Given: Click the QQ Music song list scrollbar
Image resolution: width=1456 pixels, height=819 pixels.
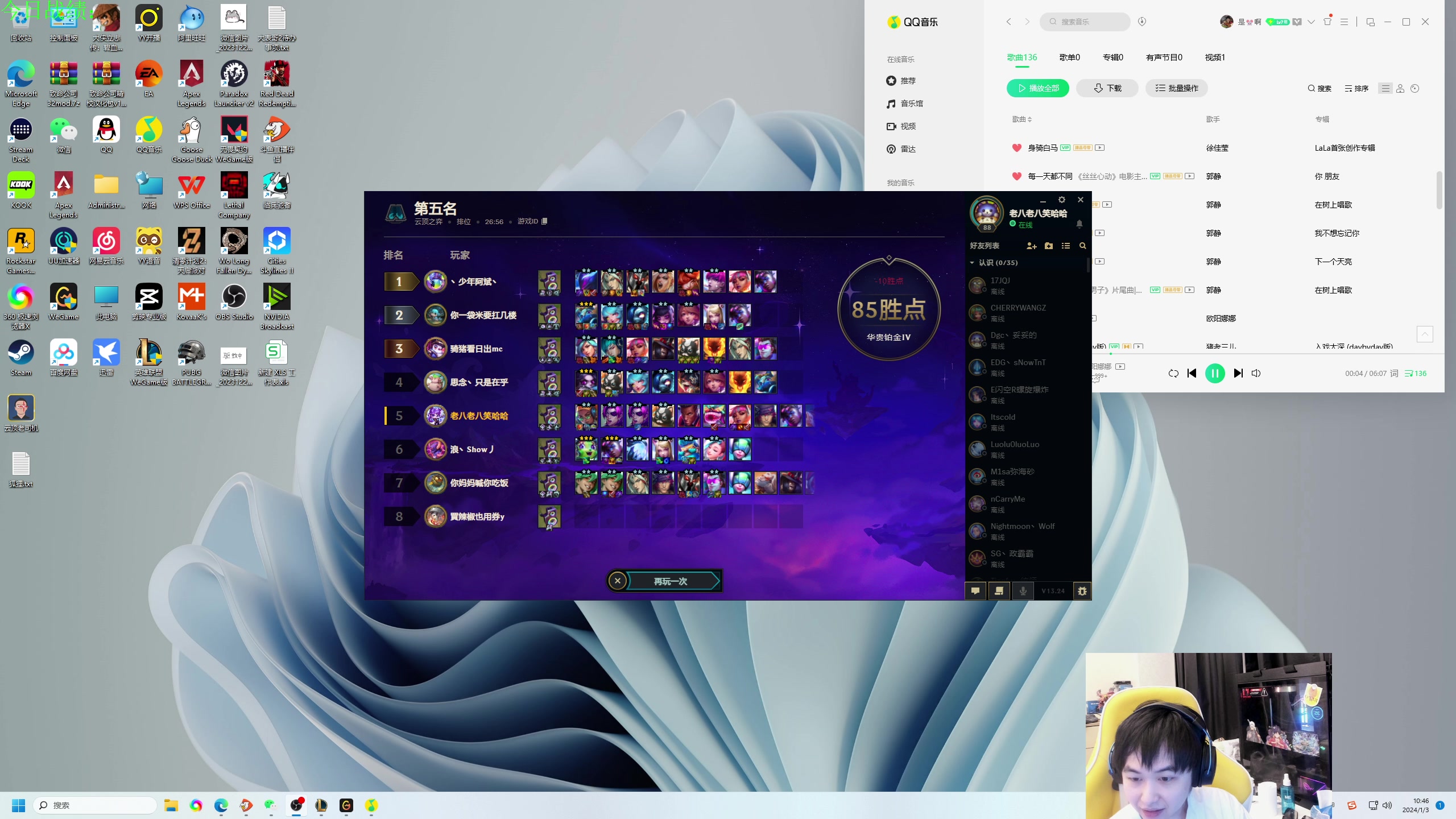Looking at the screenshot, I should click(x=1440, y=191).
